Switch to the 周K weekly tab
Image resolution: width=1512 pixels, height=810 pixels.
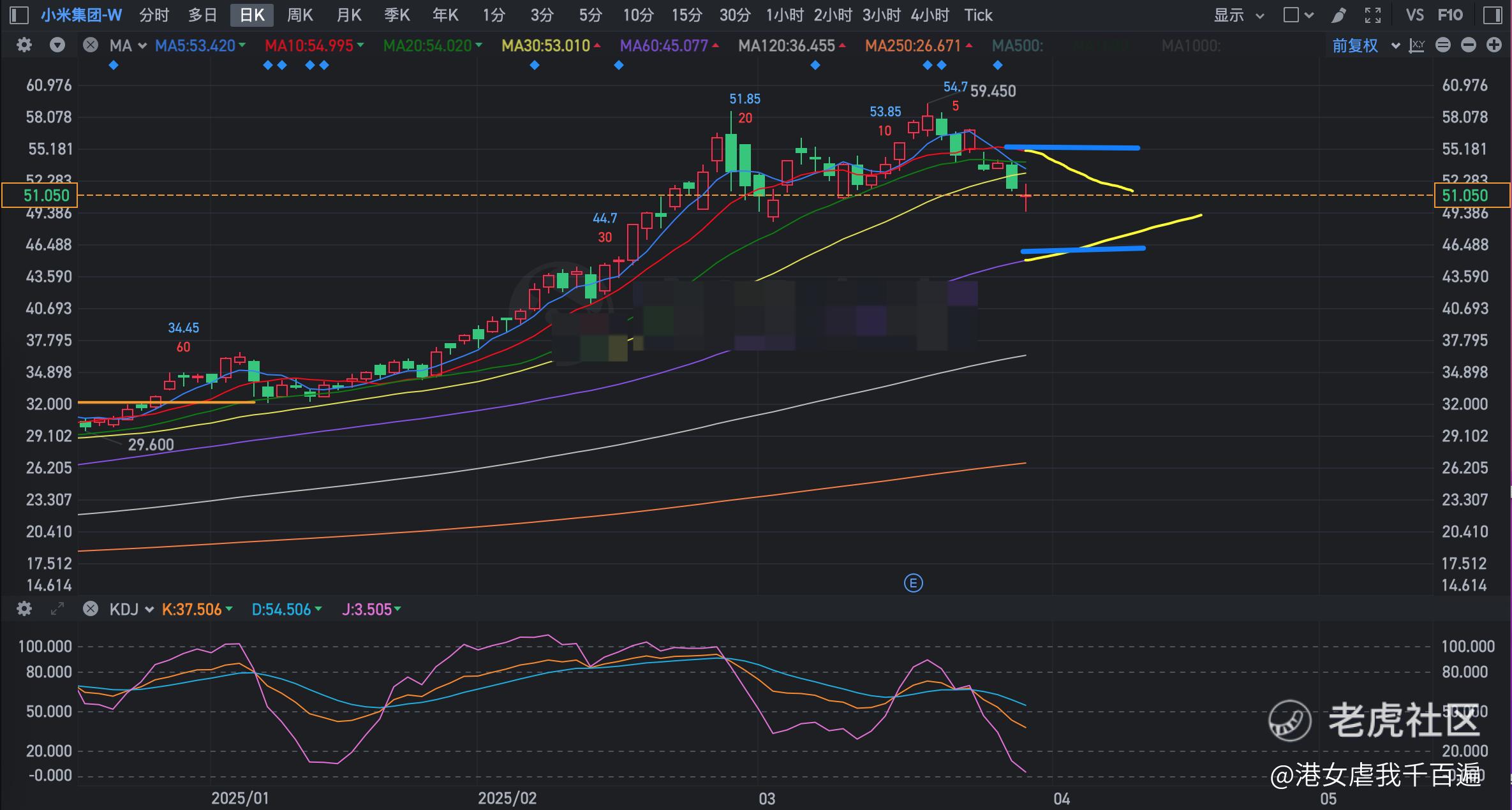[300, 15]
